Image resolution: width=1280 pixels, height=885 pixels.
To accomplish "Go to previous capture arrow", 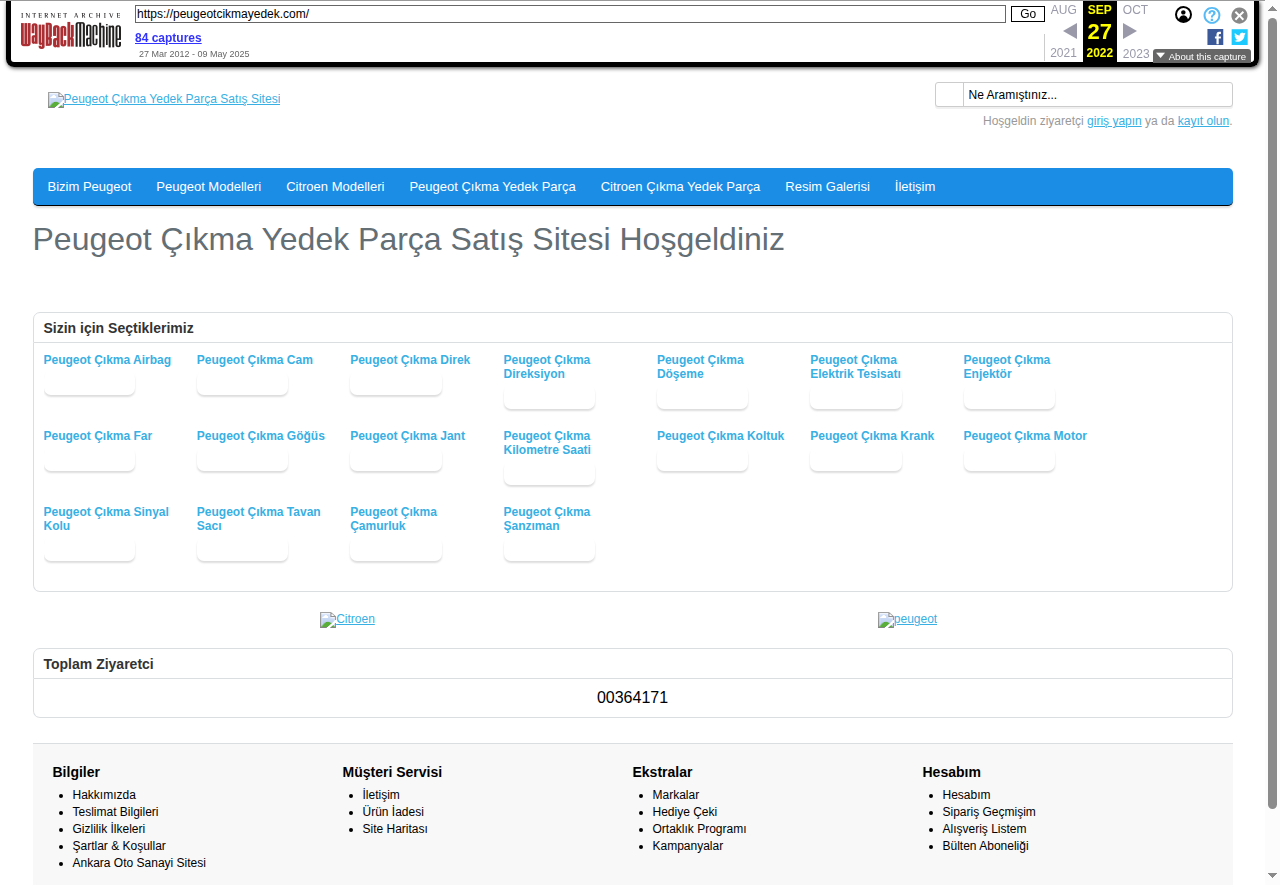I will 1069,31.
